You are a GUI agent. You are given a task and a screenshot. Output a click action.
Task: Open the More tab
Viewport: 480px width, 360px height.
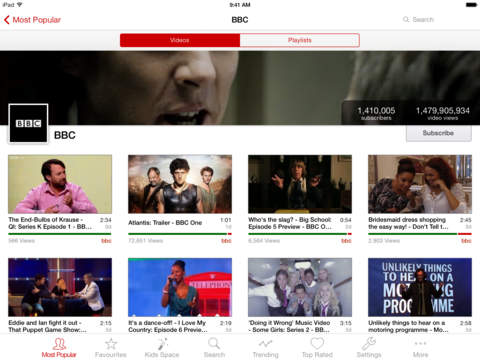(420, 348)
